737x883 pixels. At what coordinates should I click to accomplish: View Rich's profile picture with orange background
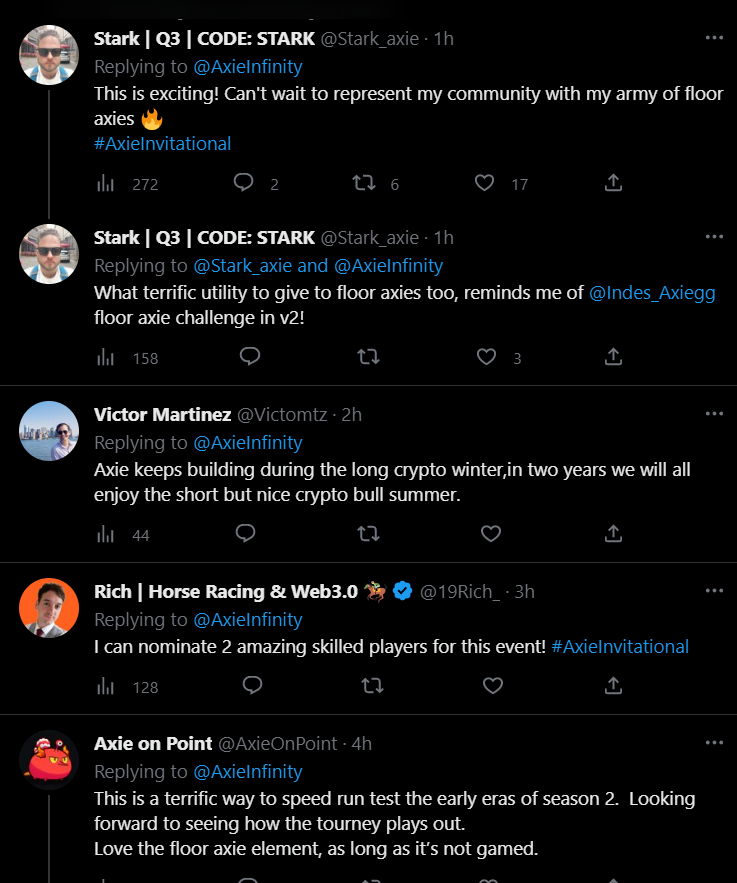(x=49, y=608)
